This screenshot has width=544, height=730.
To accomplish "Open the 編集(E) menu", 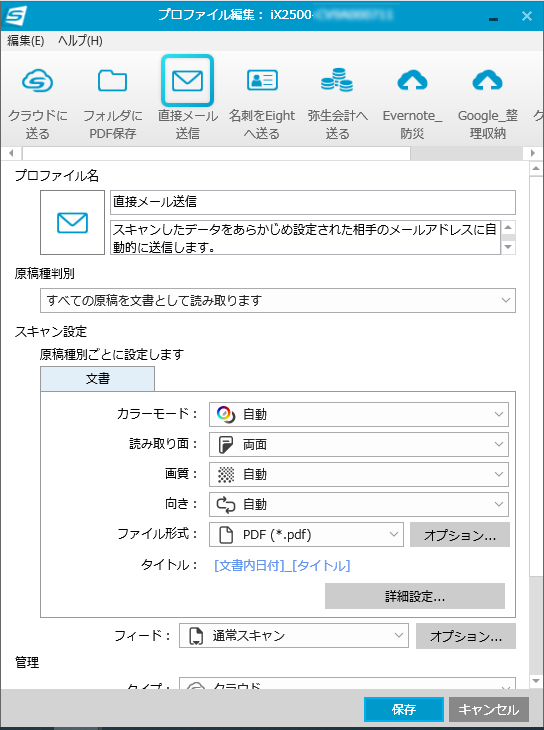I will pos(26,41).
